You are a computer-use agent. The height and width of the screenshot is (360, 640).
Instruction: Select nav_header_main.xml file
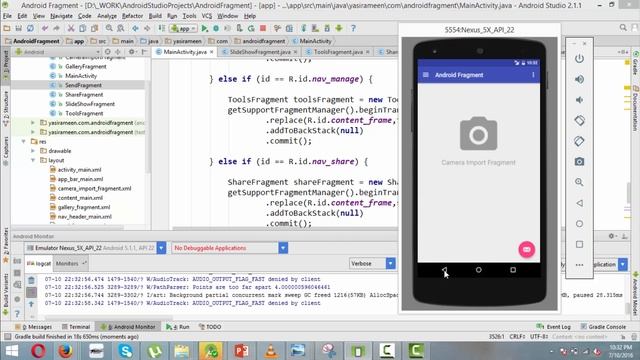84,217
